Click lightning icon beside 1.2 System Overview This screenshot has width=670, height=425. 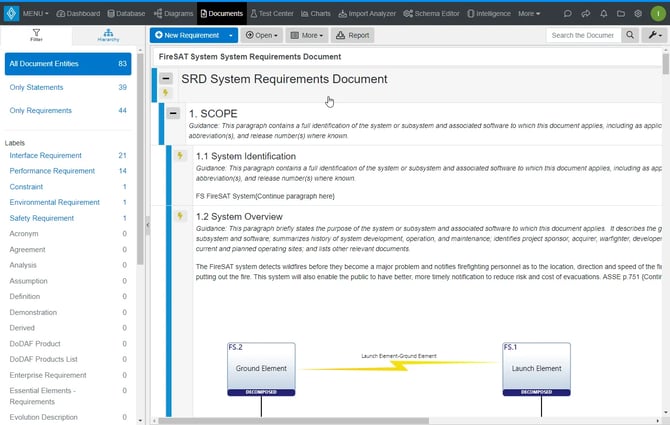[x=180, y=216]
